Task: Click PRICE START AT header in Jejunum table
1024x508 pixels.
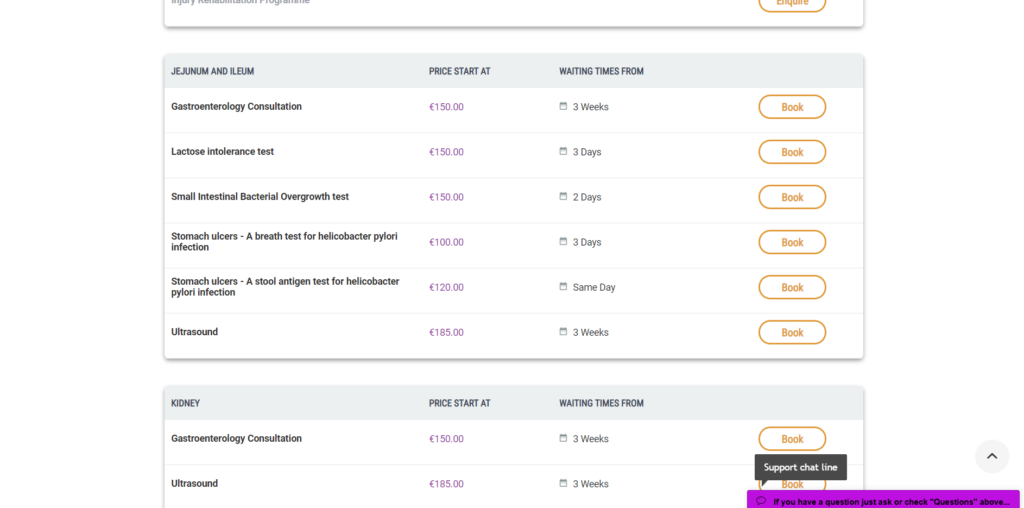Action: [460, 71]
